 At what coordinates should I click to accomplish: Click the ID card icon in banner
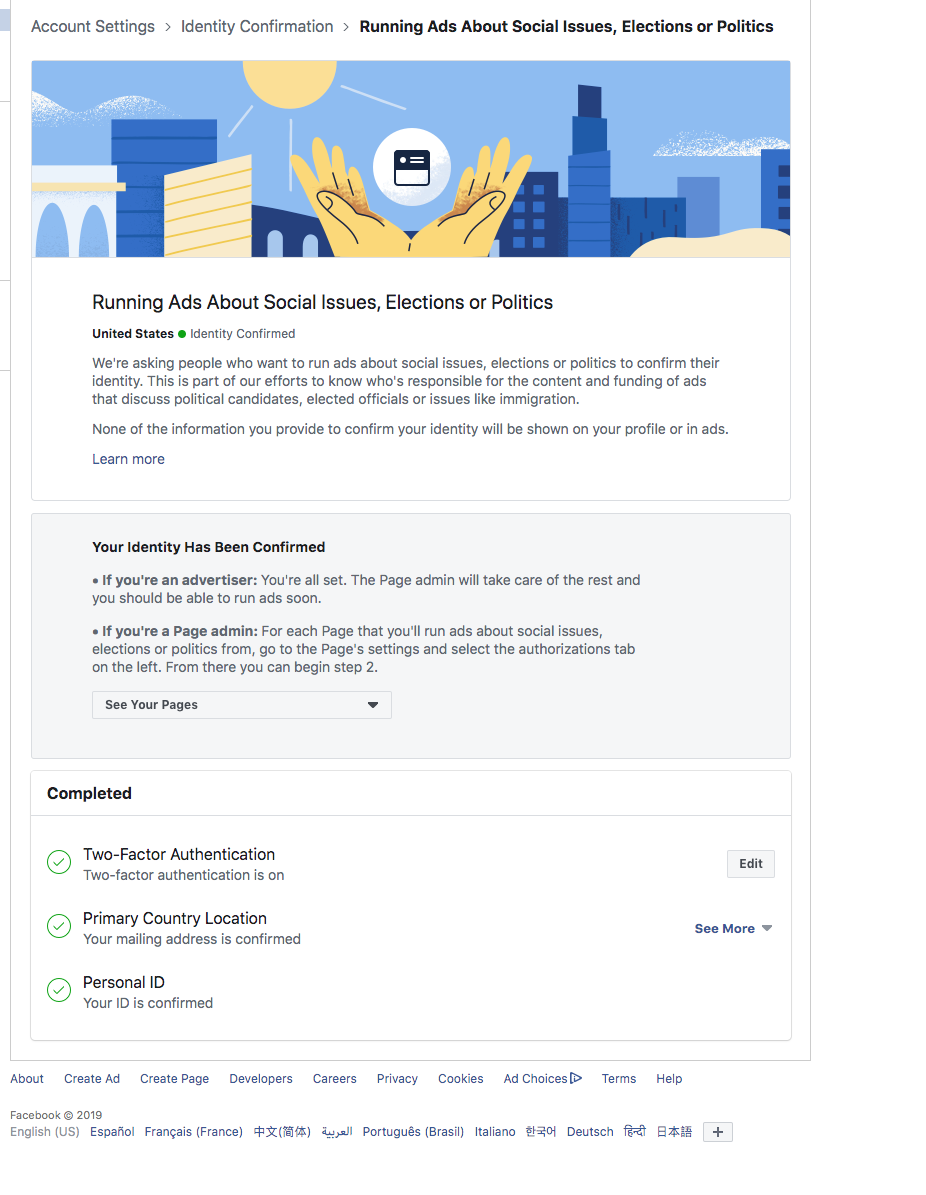coord(412,168)
